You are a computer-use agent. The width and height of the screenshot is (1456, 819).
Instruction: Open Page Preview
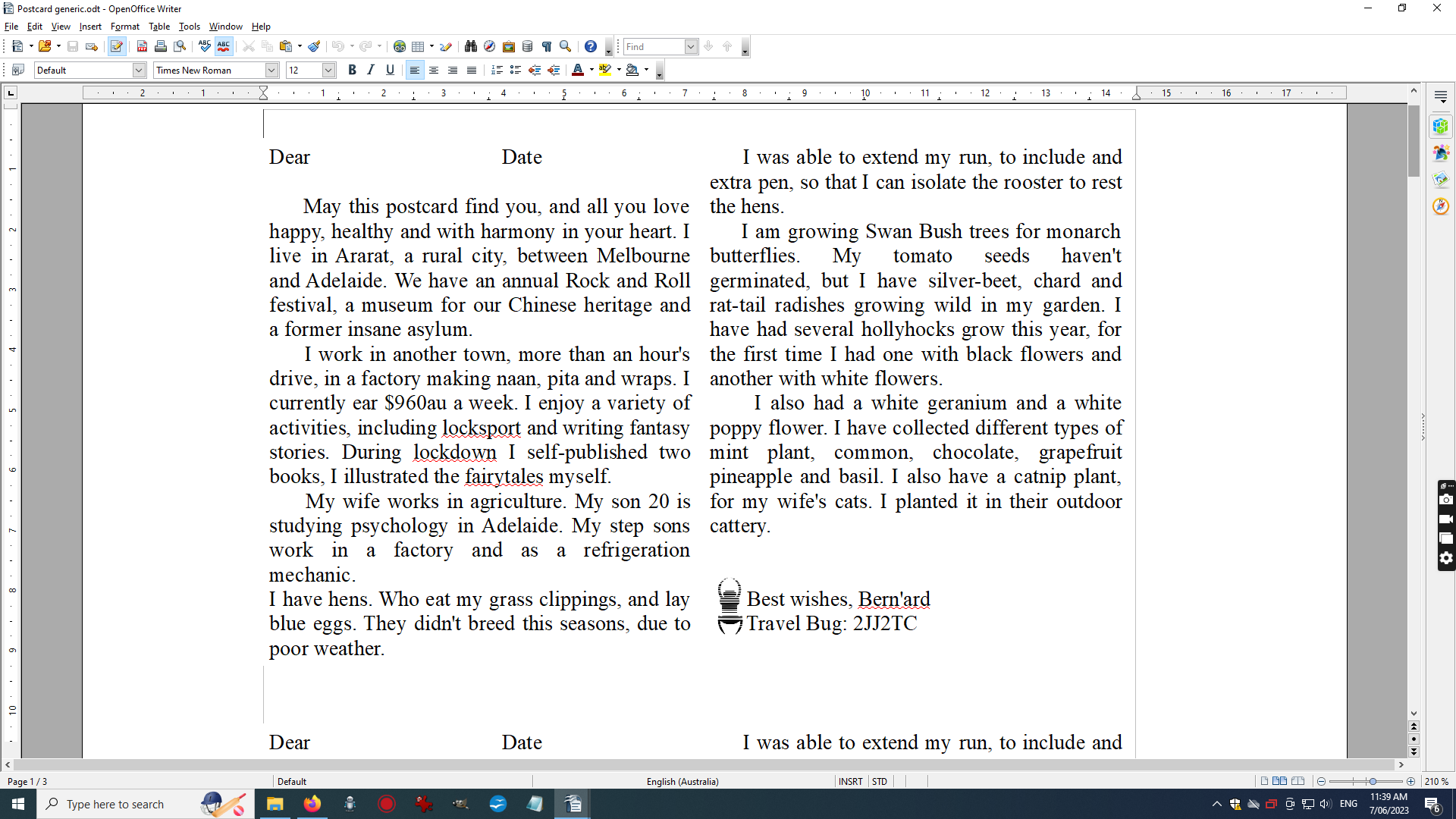click(180, 46)
